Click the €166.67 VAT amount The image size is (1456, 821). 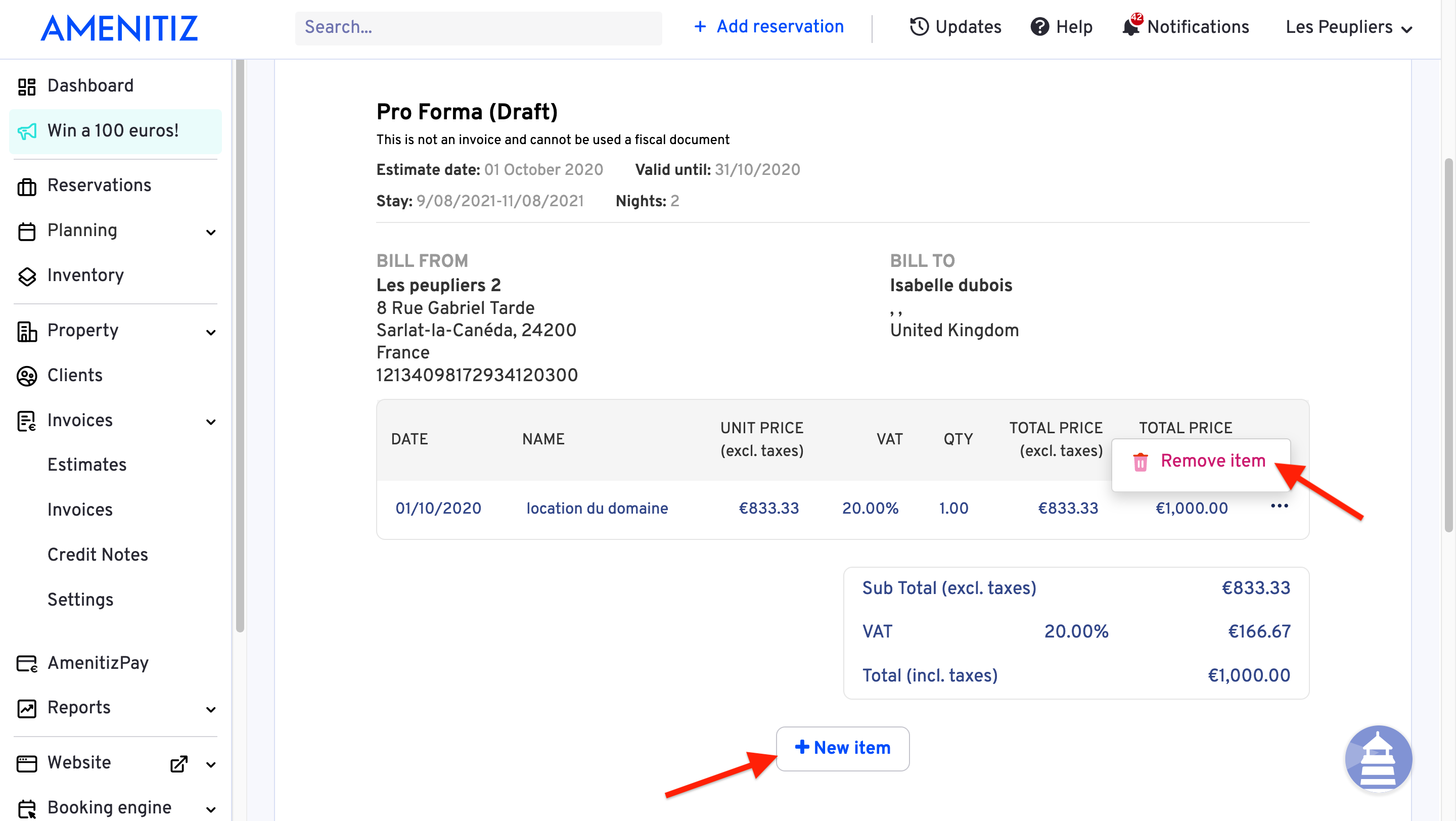pyautogui.click(x=1259, y=632)
